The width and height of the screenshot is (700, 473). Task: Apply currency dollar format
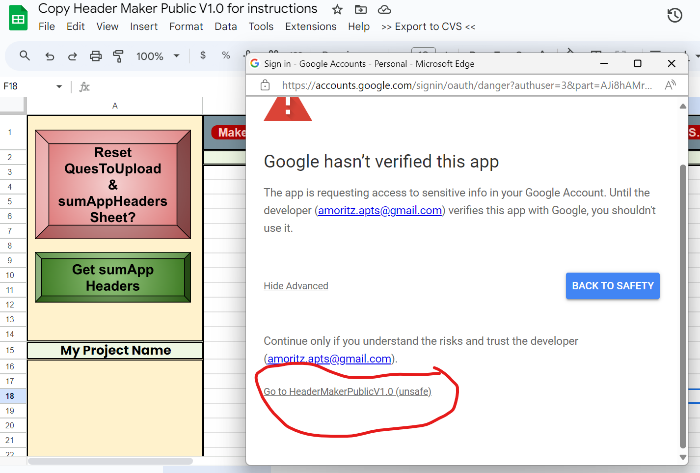pyautogui.click(x=203, y=55)
